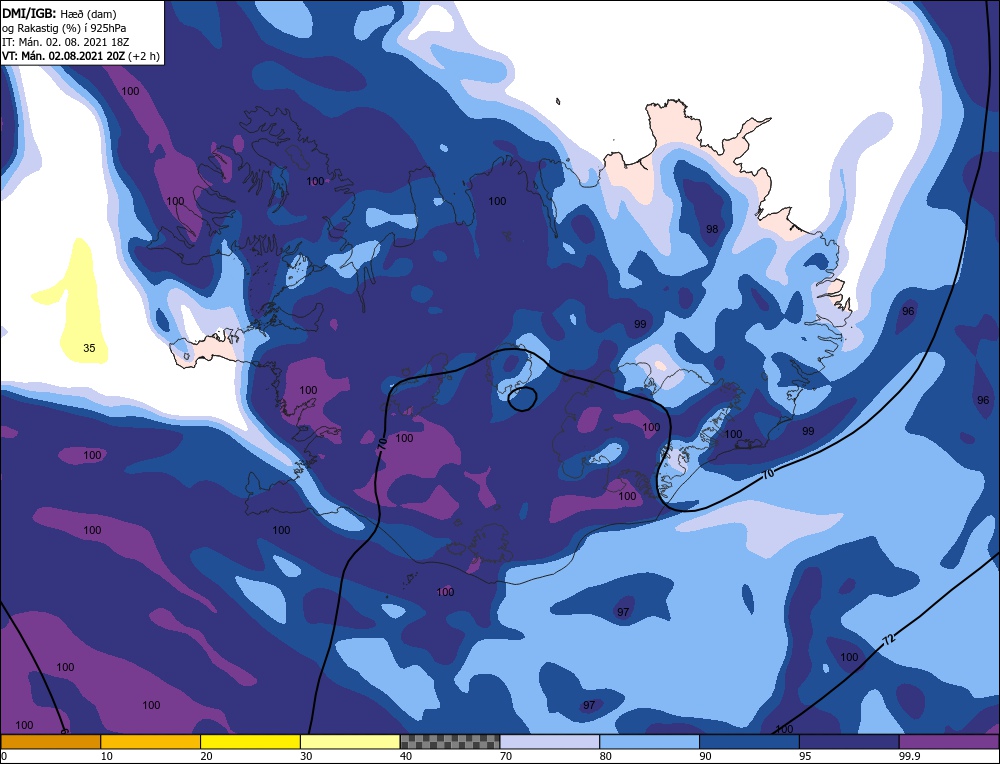
Task: Click the lavender 70–80 legend swatch
Action: coord(550,741)
